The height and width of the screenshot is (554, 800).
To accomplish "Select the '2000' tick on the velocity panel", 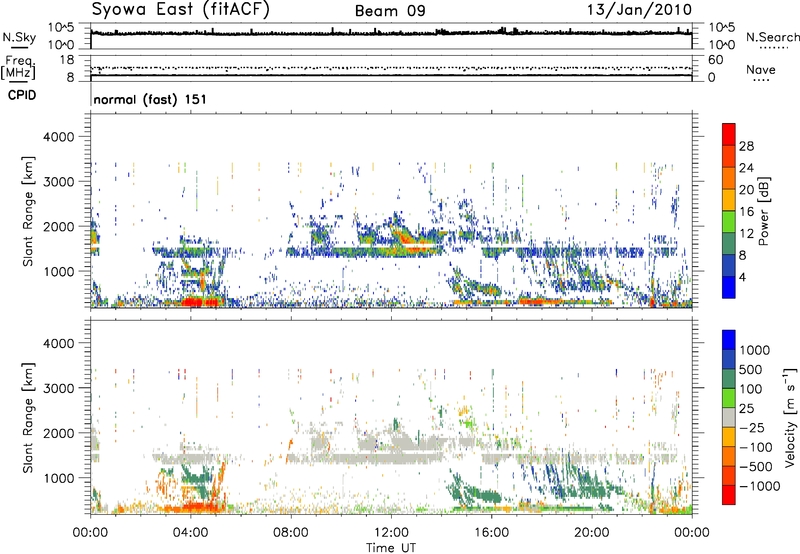I will pos(58,433).
